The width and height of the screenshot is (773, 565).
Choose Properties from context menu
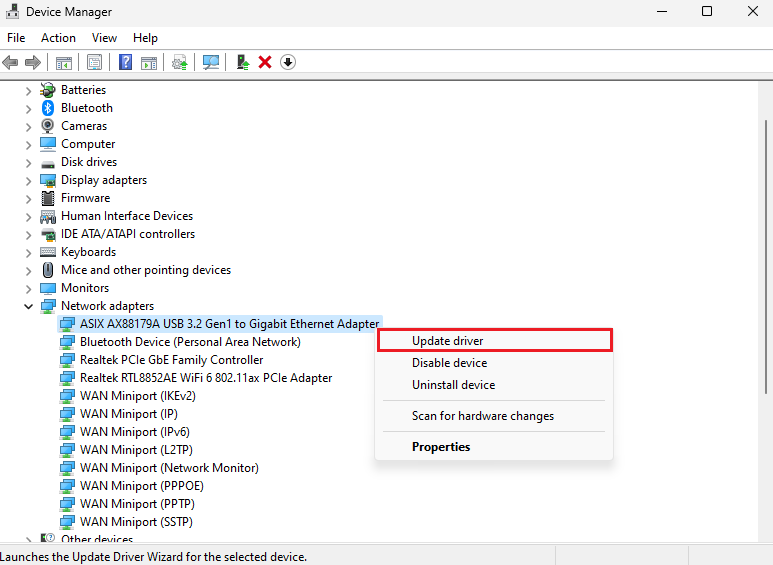click(495, 447)
